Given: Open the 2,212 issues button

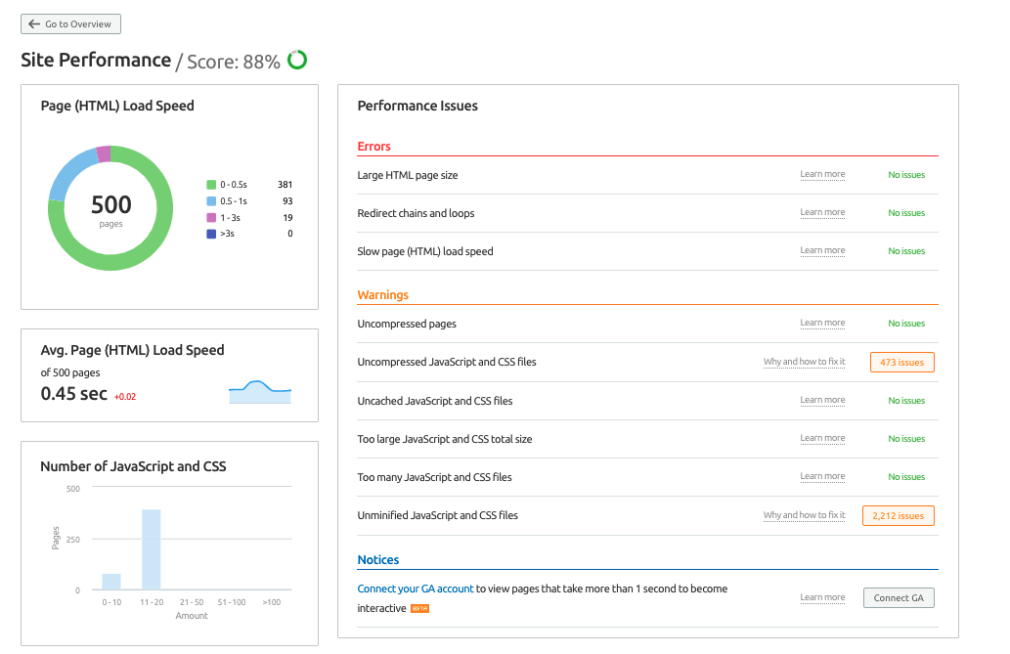Looking at the screenshot, I should point(898,516).
